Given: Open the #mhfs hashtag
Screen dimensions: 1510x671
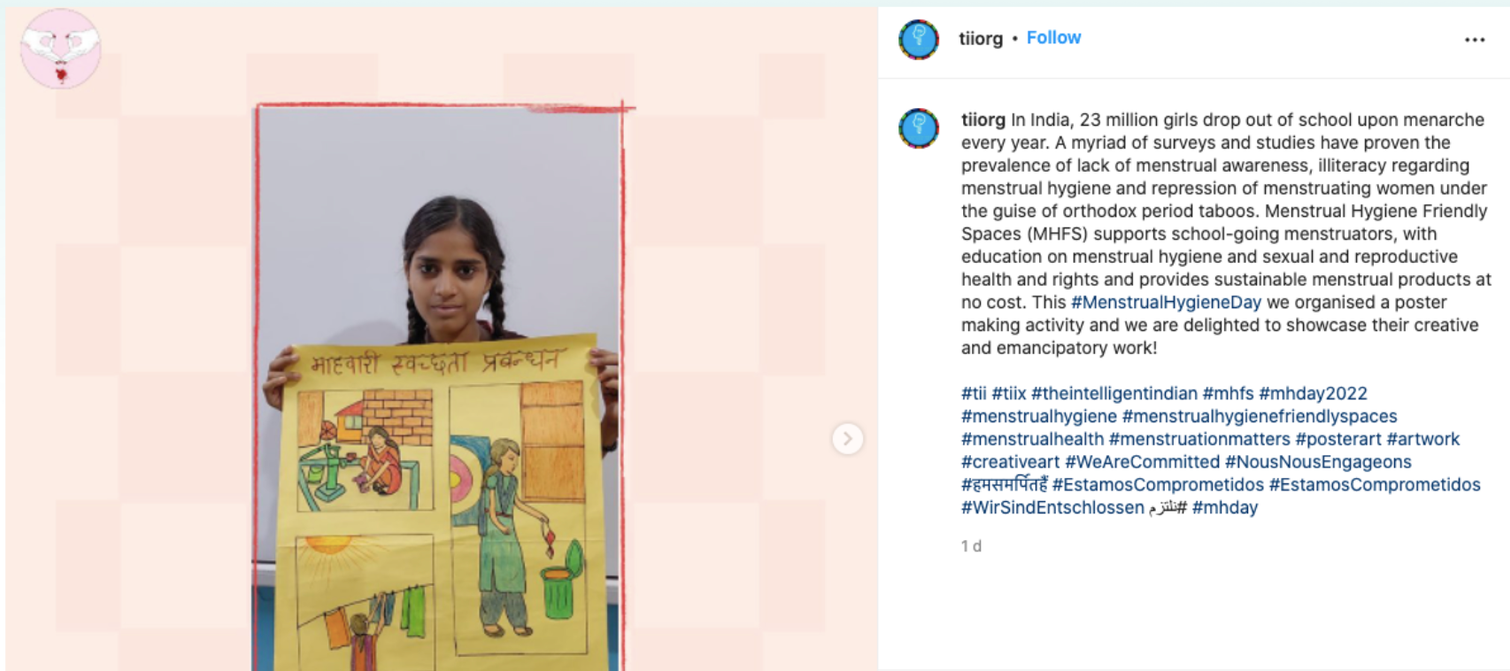Looking at the screenshot, I should point(1228,393).
